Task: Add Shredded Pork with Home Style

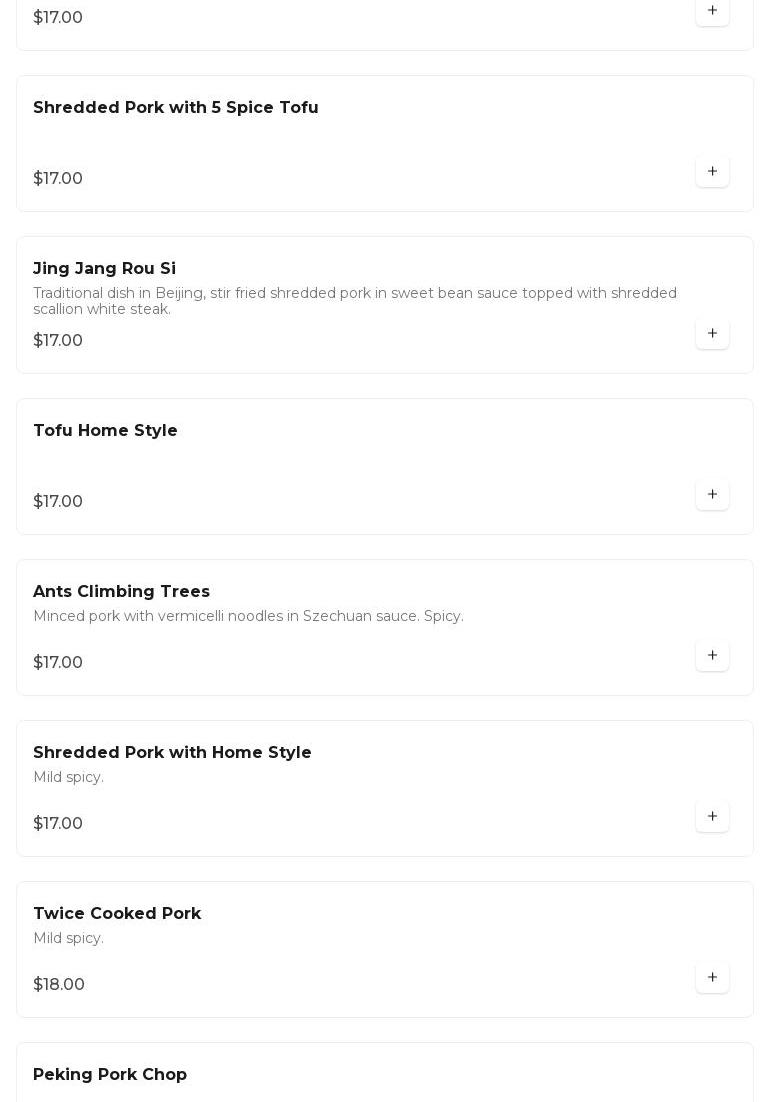Action: pos(712,817)
